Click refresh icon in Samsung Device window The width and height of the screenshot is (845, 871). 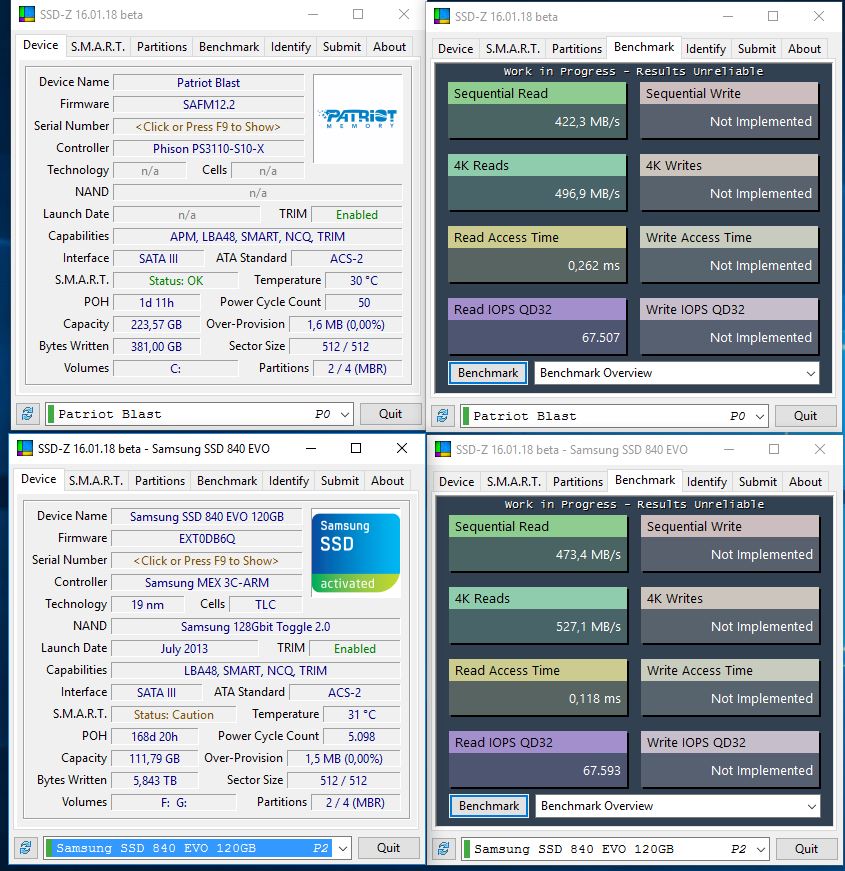(26, 848)
